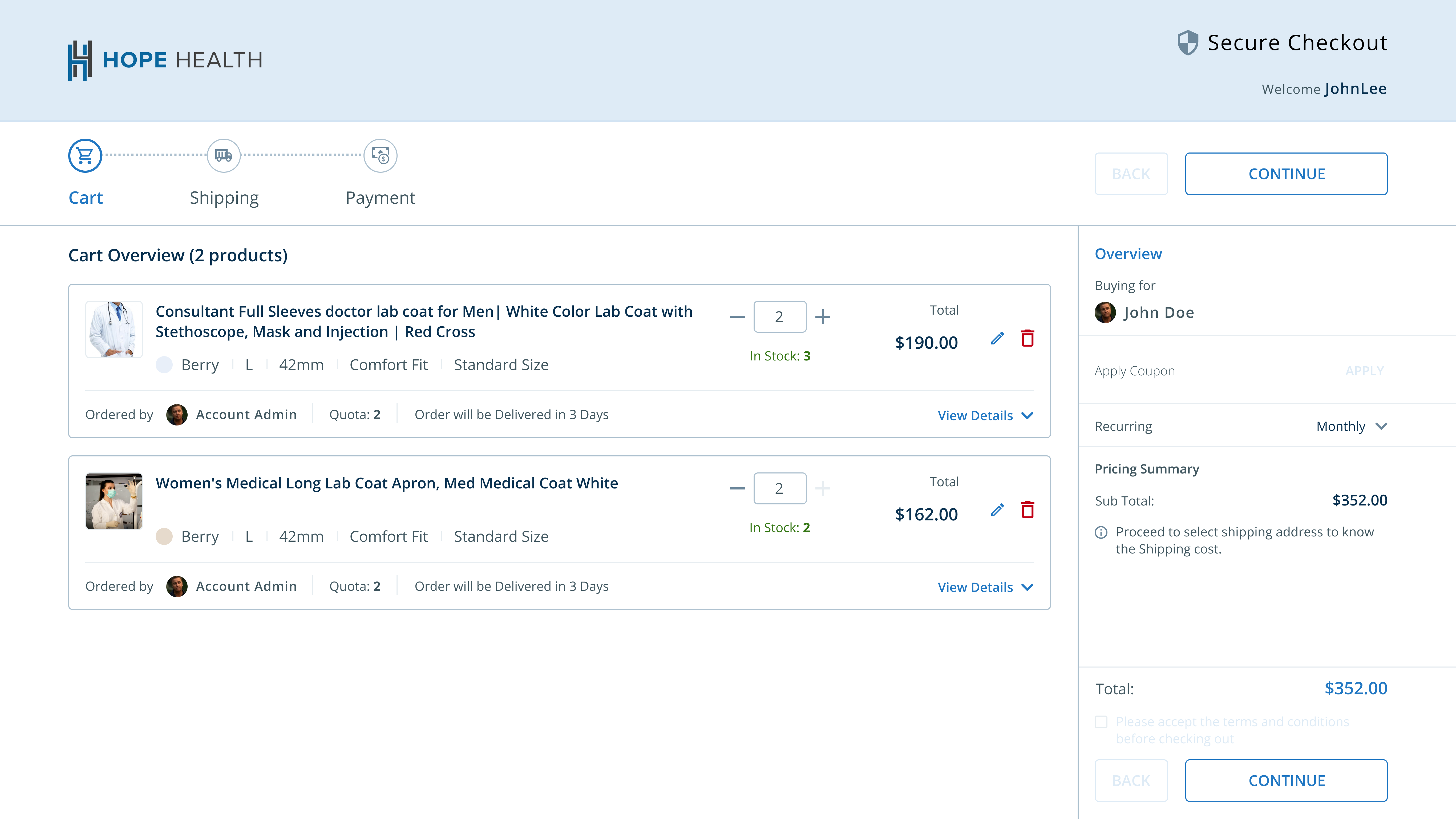Click Berry color swatch on Consultant lab coat
1456x819 pixels.
164,365
